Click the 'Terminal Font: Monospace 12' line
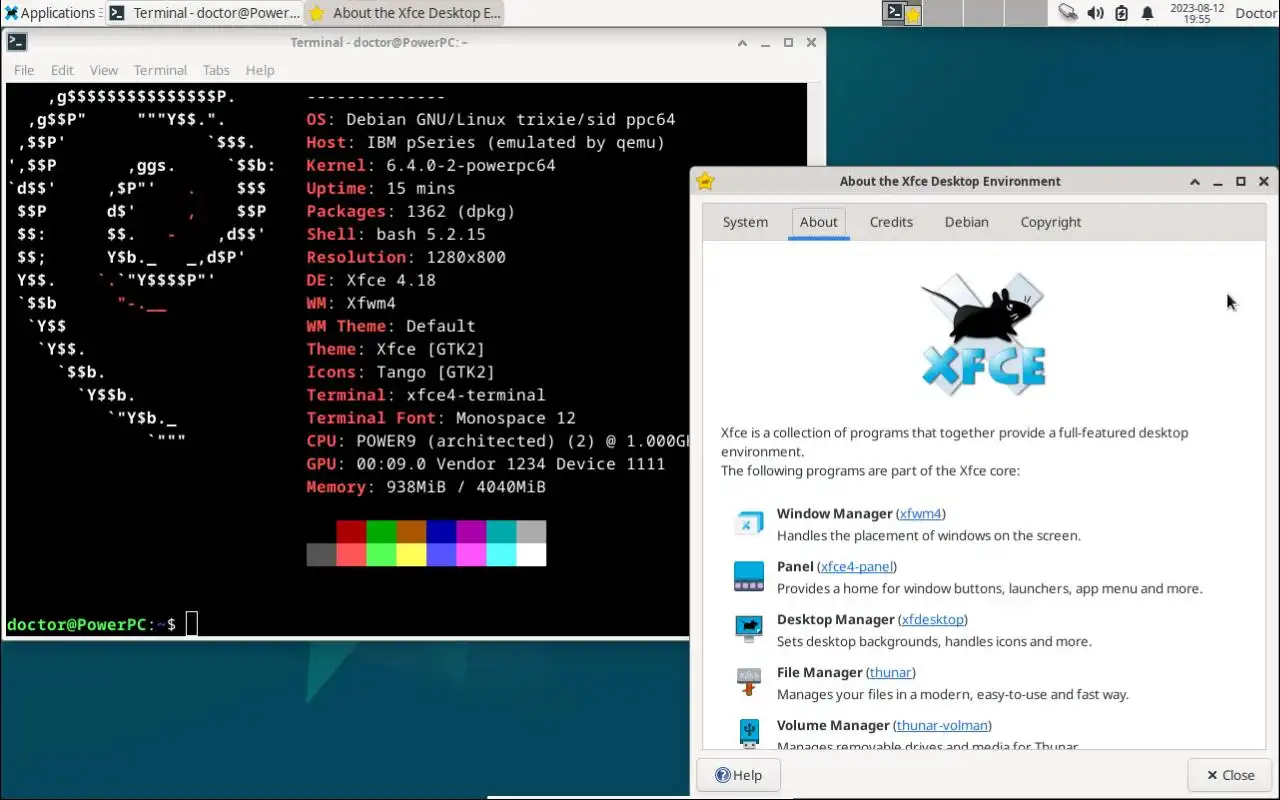 (x=441, y=418)
